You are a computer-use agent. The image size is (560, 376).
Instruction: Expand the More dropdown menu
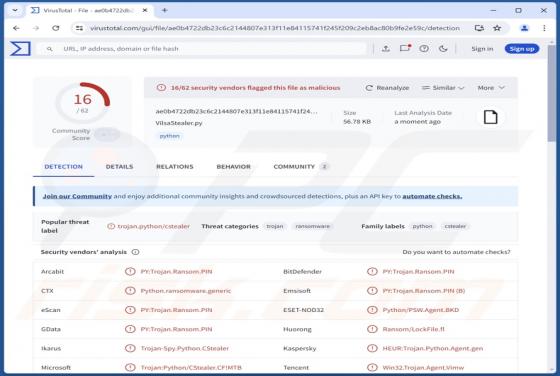click(x=491, y=88)
